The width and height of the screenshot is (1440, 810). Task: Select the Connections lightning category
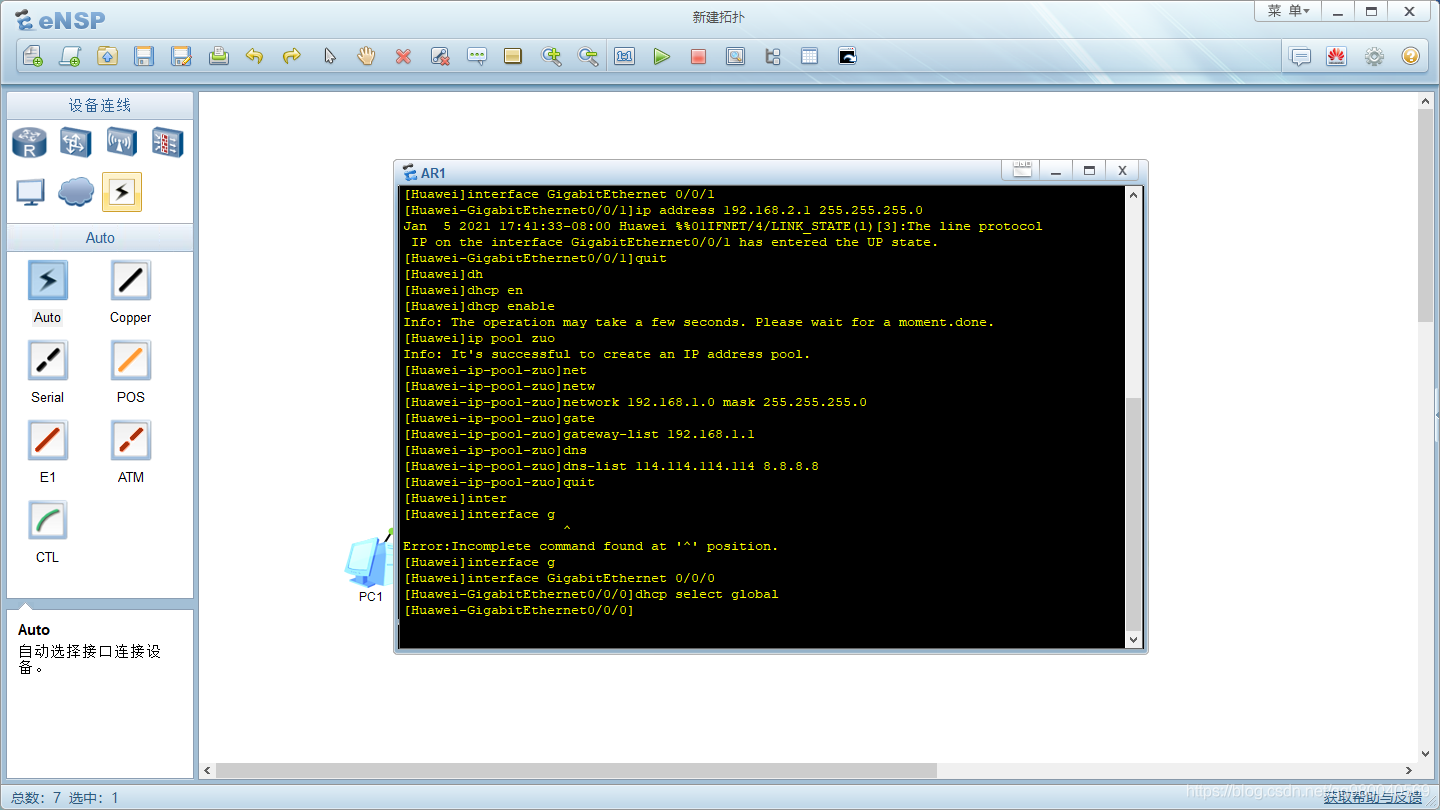pyautogui.click(x=121, y=192)
